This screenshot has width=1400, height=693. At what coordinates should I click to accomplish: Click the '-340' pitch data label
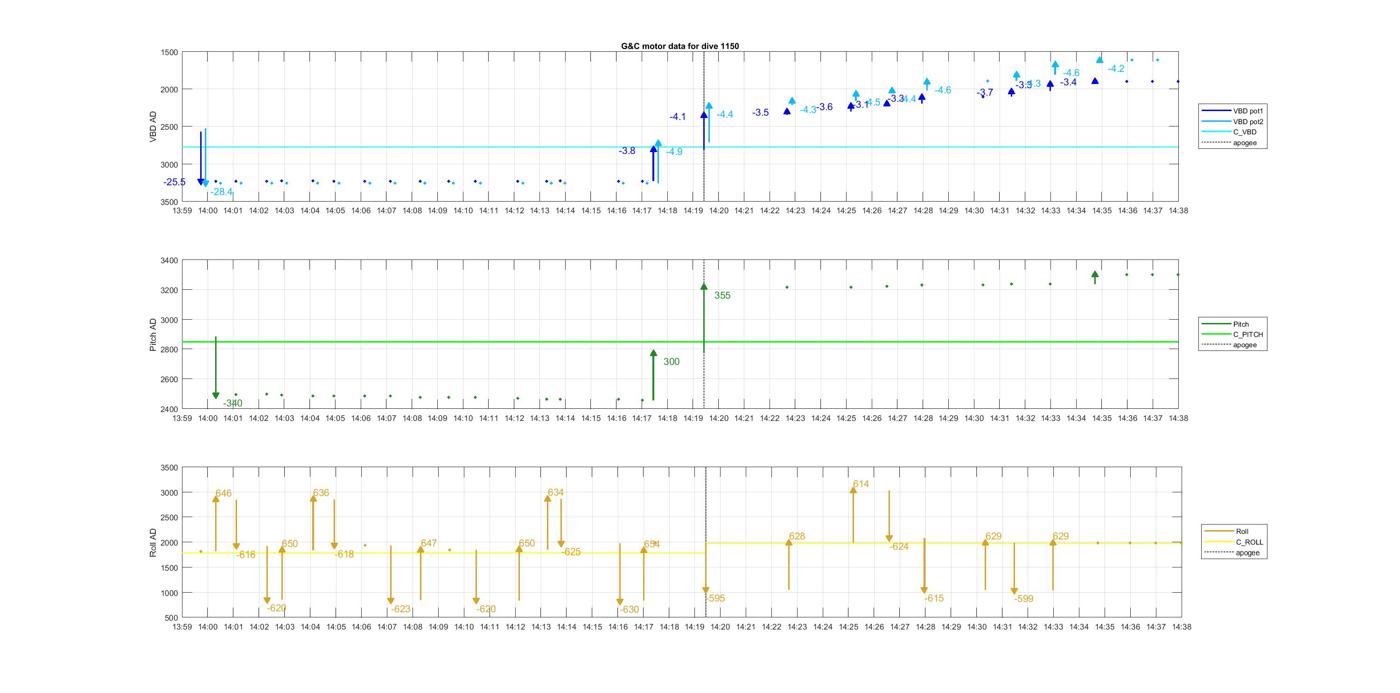232,403
